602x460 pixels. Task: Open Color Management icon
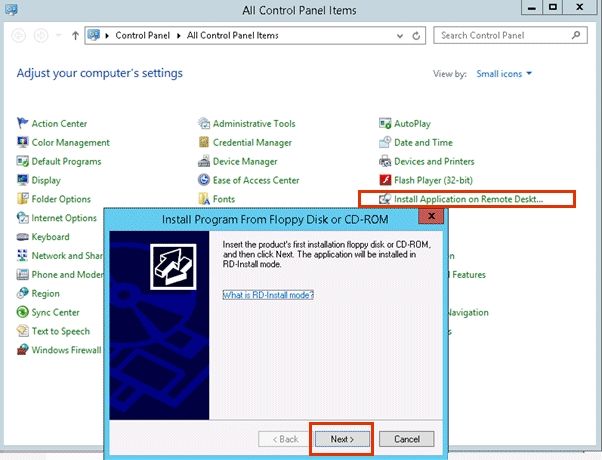(22, 142)
